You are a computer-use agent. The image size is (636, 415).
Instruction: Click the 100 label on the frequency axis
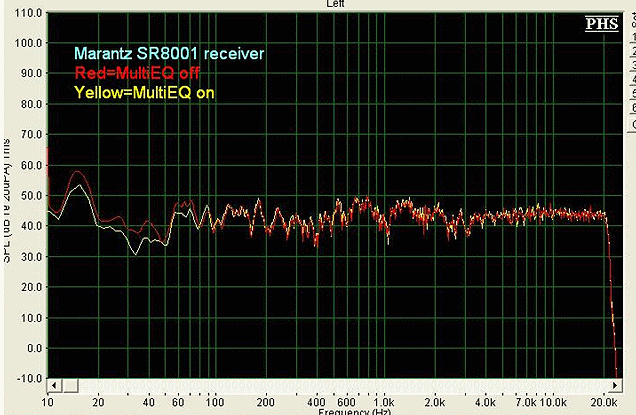(x=215, y=402)
